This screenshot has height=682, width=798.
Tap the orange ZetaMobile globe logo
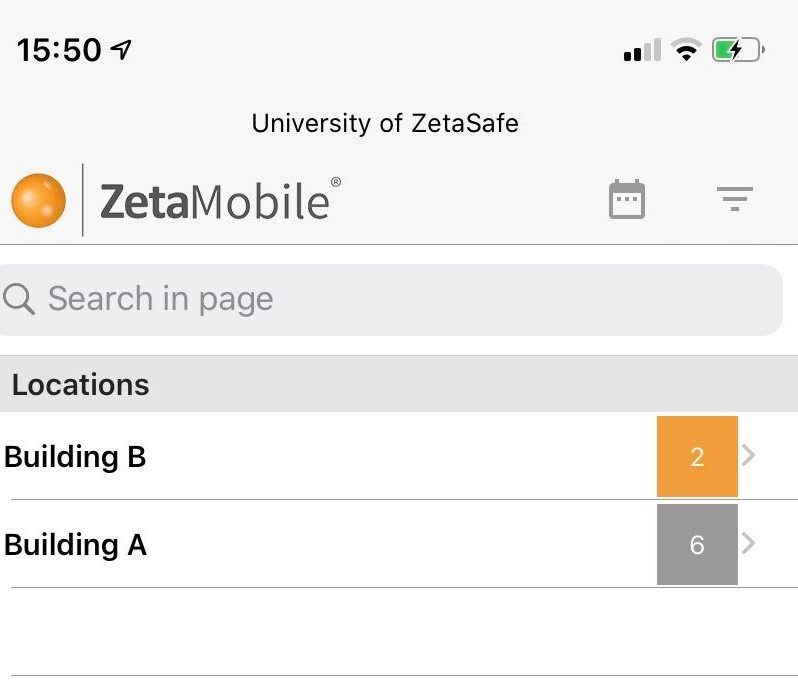click(x=39, y=200)
